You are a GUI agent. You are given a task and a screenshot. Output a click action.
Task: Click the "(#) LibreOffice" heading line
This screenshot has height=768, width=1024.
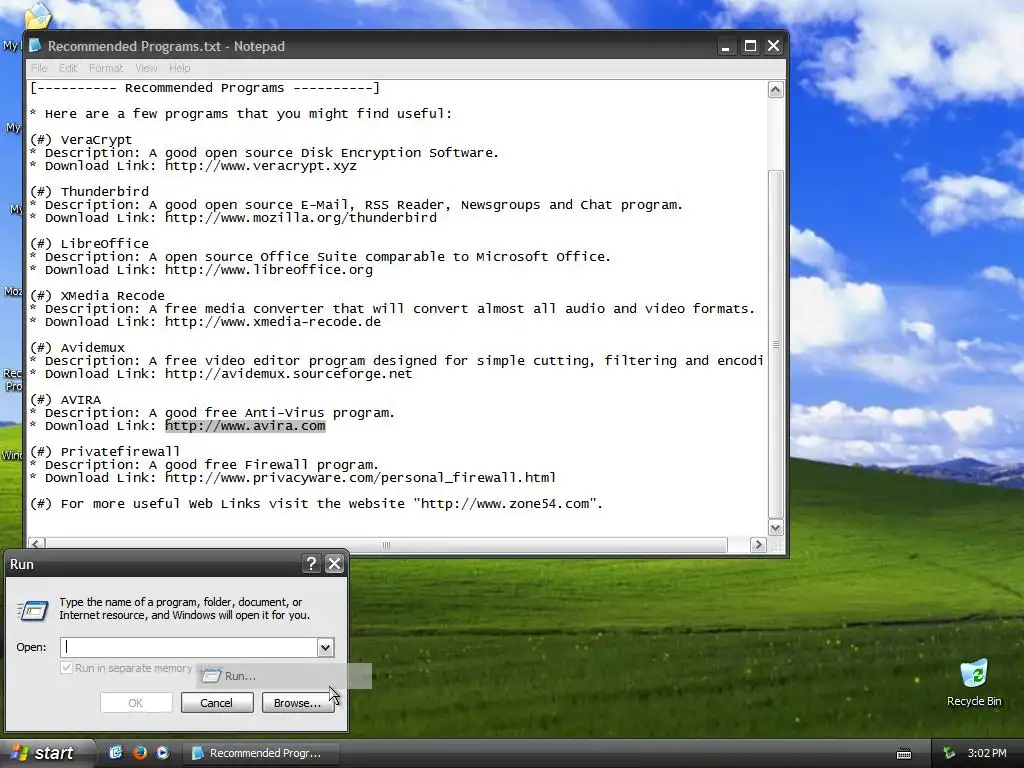89,244
